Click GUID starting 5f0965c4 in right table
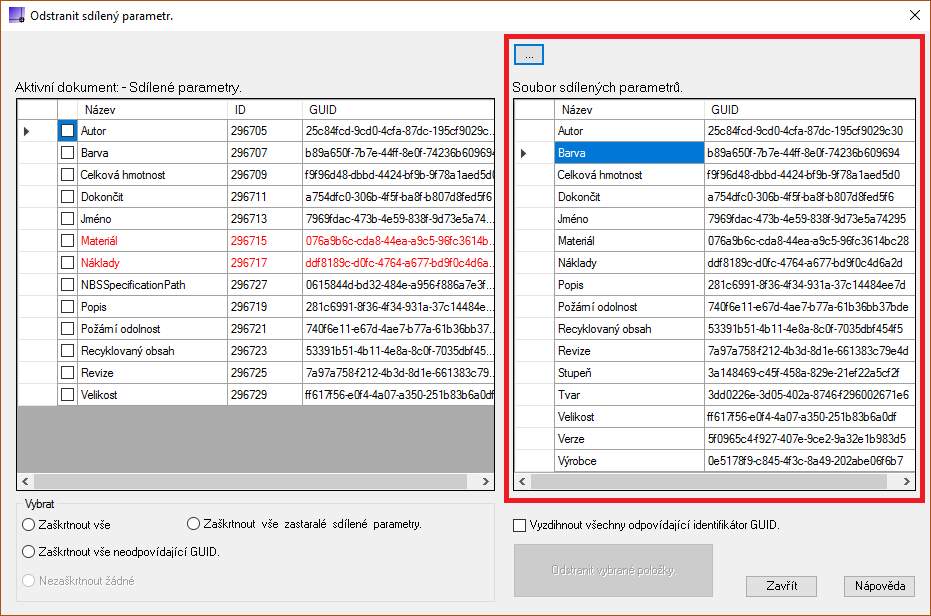The image size is (931, 616). click(809, 438)
